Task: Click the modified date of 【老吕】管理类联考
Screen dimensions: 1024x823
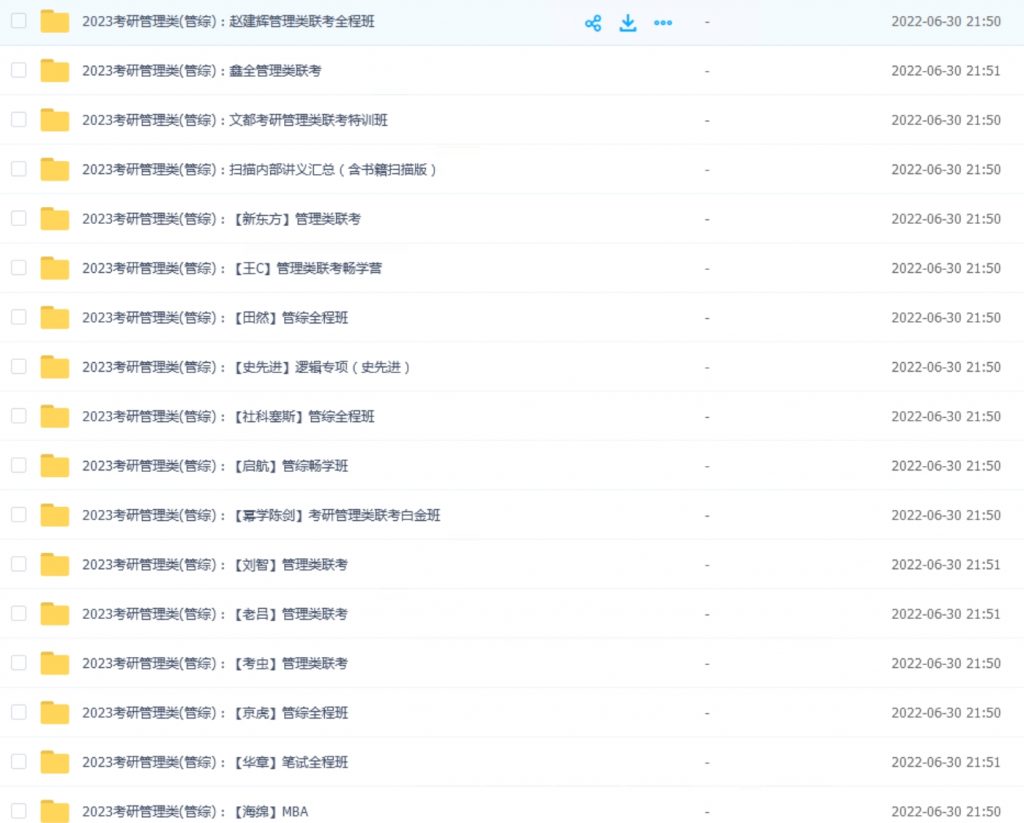Action: click(946, 614)
